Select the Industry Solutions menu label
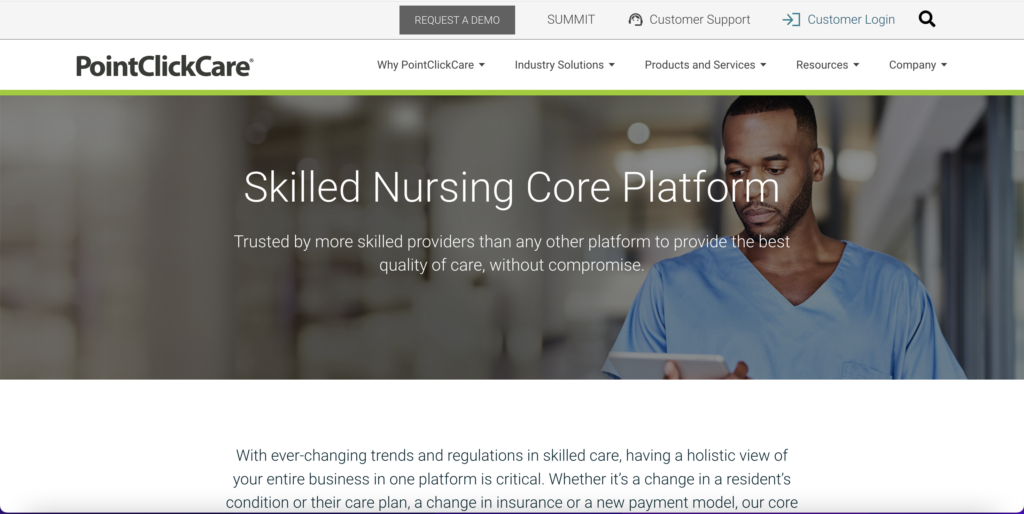The image size is (1024, 514). (x=559, y=65)
